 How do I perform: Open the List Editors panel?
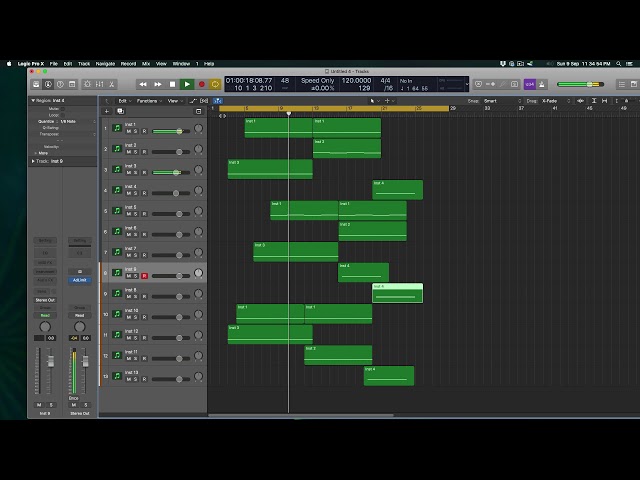coord(622,84)
